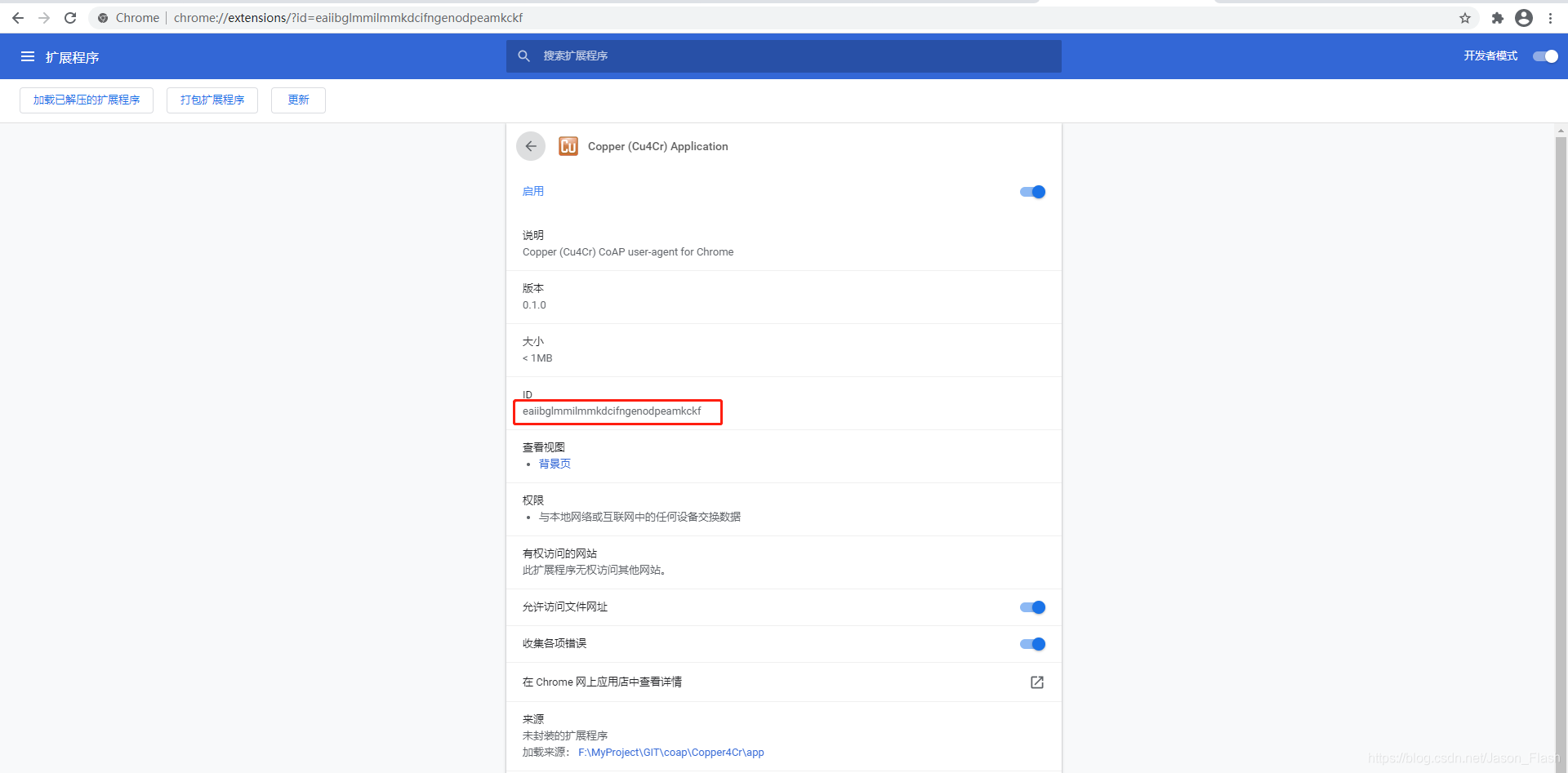Click the 未封装的扩展程序 source text

pos(565,735)
